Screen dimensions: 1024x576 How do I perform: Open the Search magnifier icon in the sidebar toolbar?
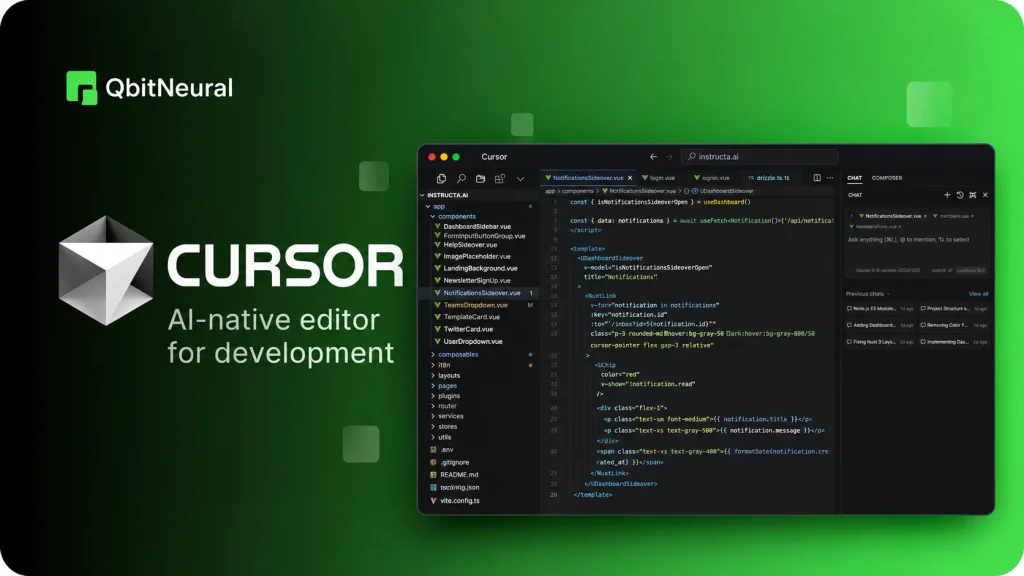point(461,178)
